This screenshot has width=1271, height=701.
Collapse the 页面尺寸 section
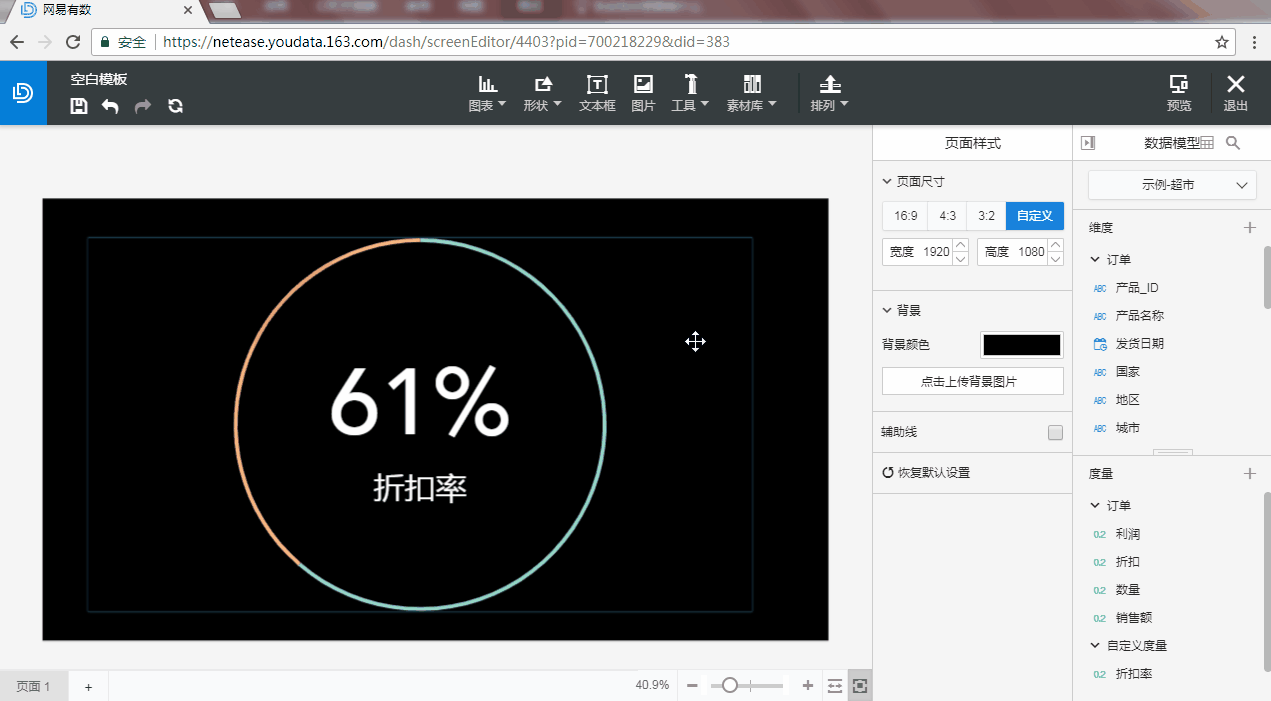tap(887, 182)
